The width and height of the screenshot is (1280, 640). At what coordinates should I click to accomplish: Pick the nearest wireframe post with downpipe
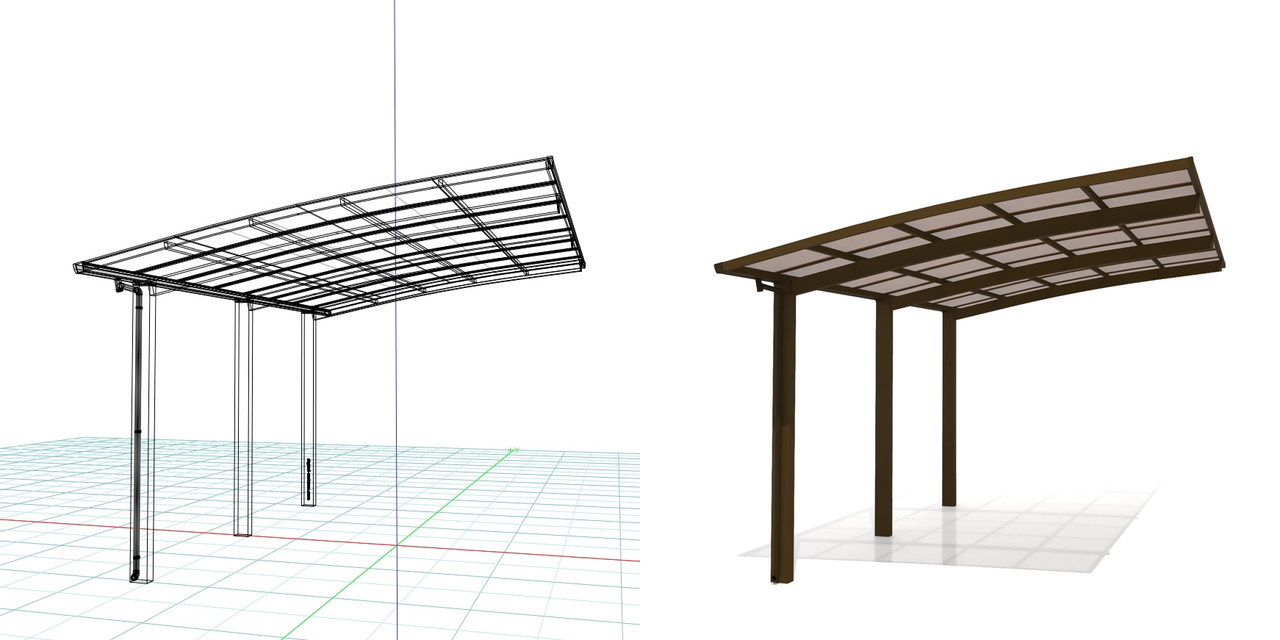(x=143, y=433)
